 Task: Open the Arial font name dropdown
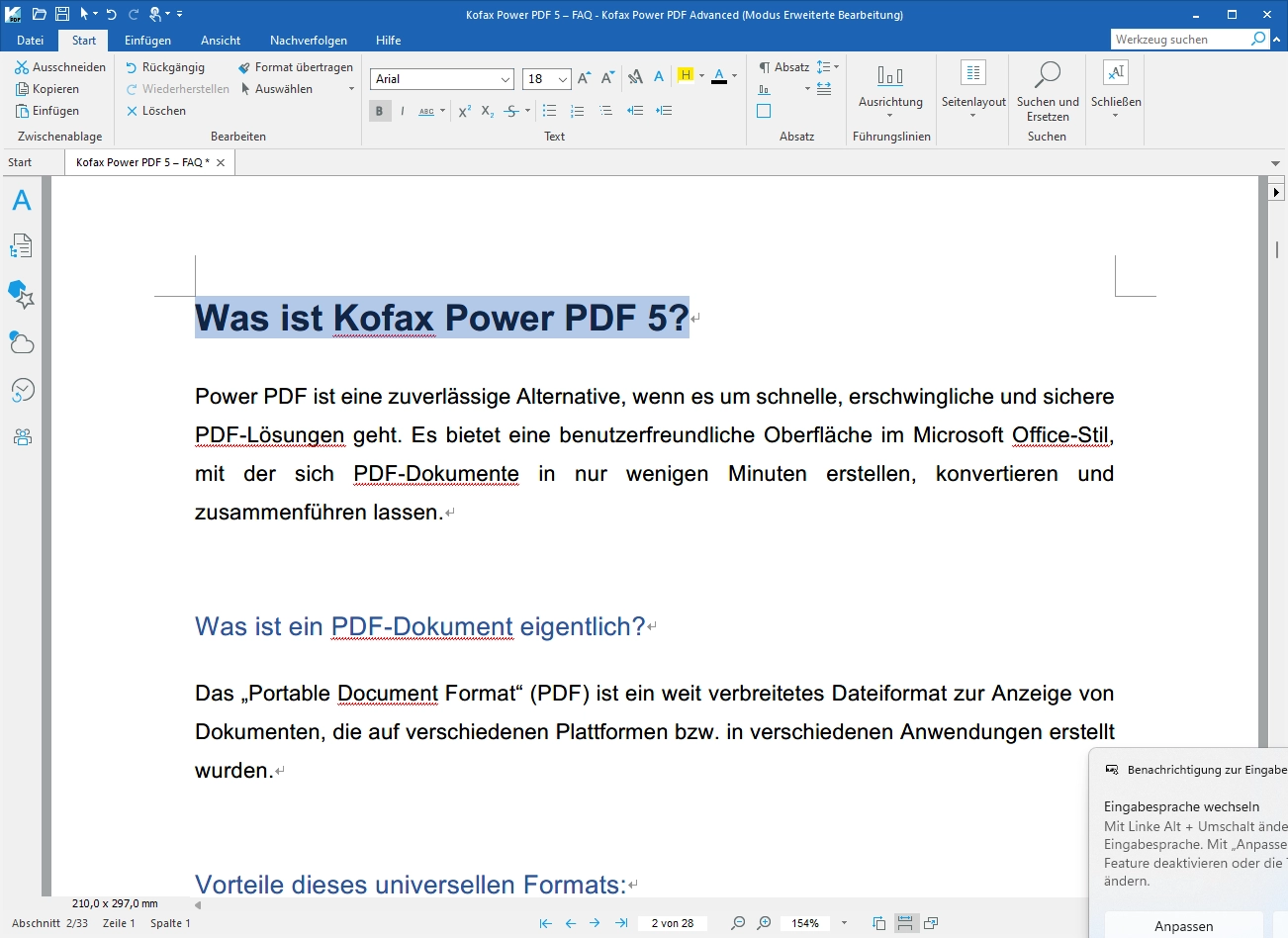[506, 79]
